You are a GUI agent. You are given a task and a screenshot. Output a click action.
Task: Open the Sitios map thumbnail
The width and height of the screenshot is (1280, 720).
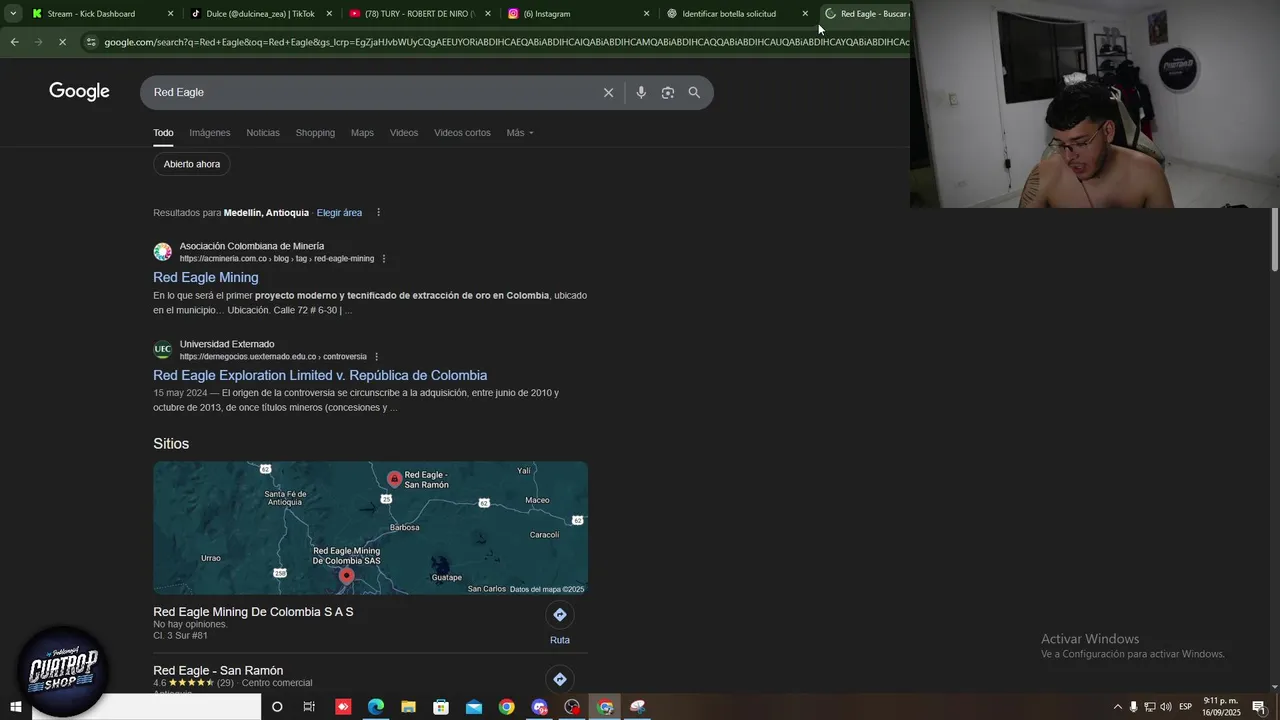point(370,528)
